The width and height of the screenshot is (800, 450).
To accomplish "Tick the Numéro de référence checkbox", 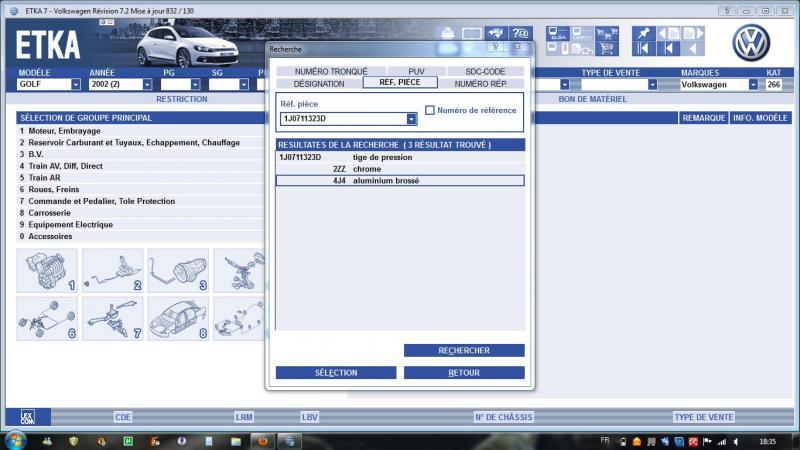I will click(x=430, y=110).
